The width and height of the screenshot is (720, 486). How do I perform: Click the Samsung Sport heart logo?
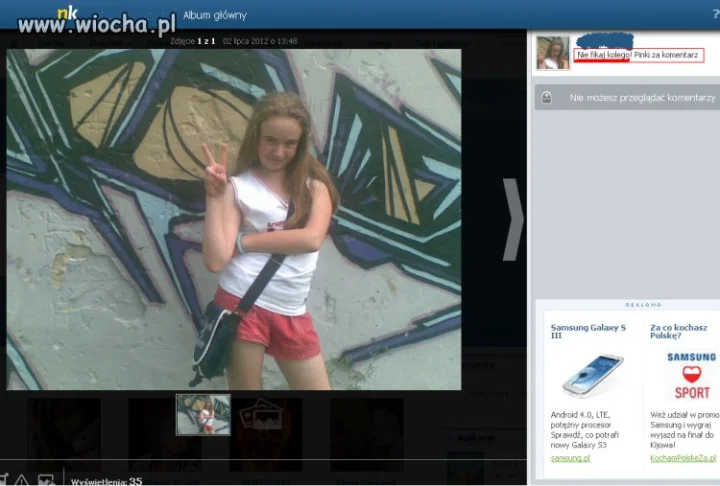point(692,375)
